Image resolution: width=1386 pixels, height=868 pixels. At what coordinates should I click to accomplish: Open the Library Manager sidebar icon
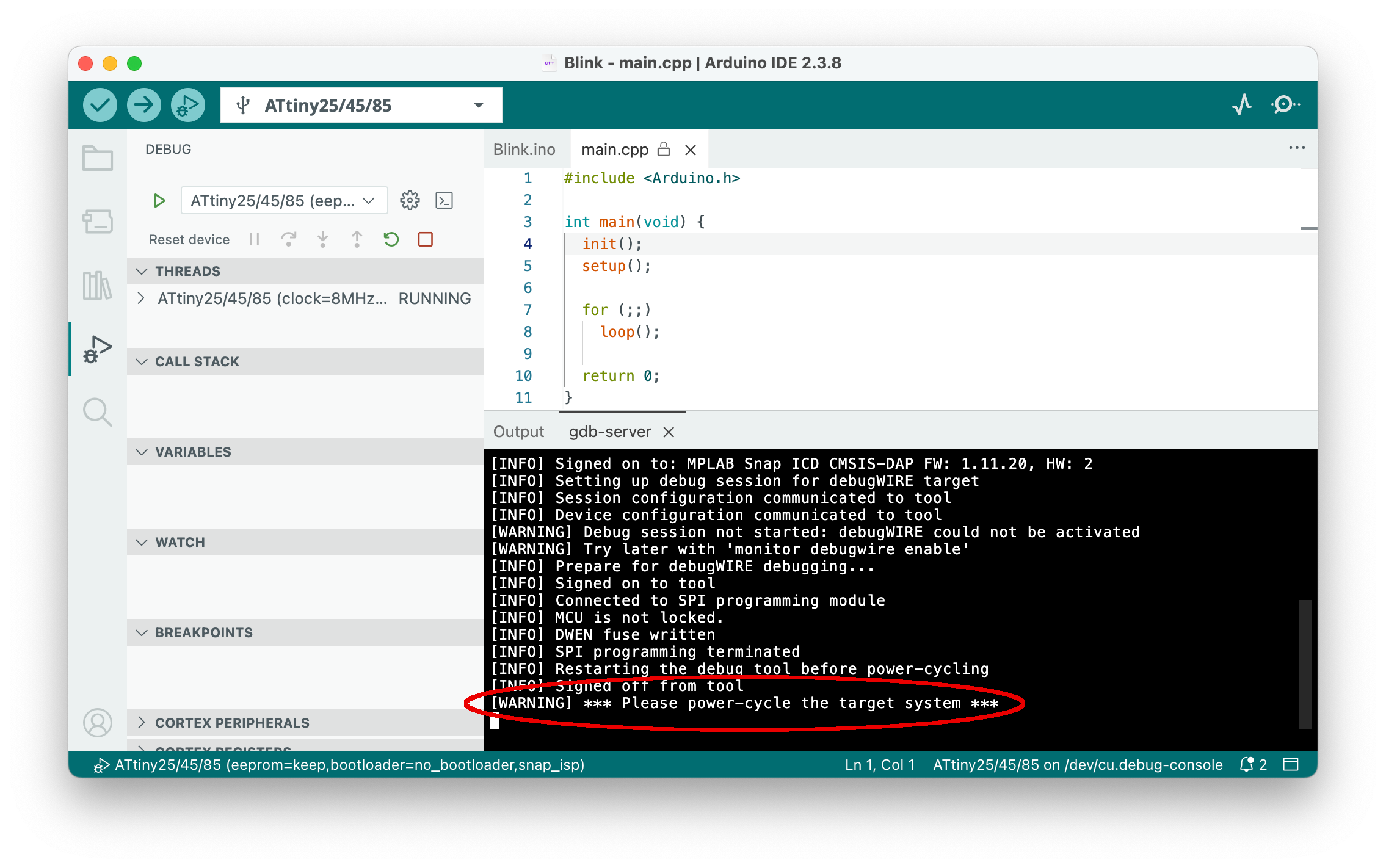(x=98, y=285)
